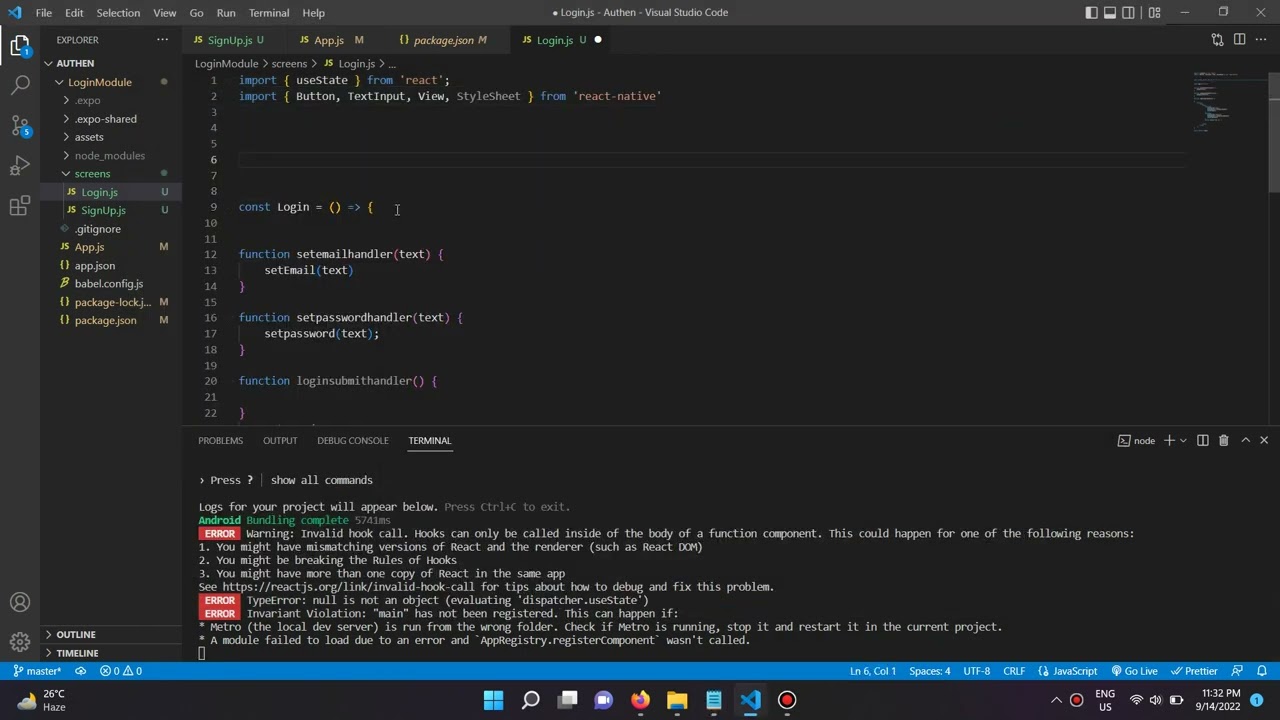The image size is (1280, 720).
Task: Click the editor vertical scrollbar
Action: click(1274, 130)
